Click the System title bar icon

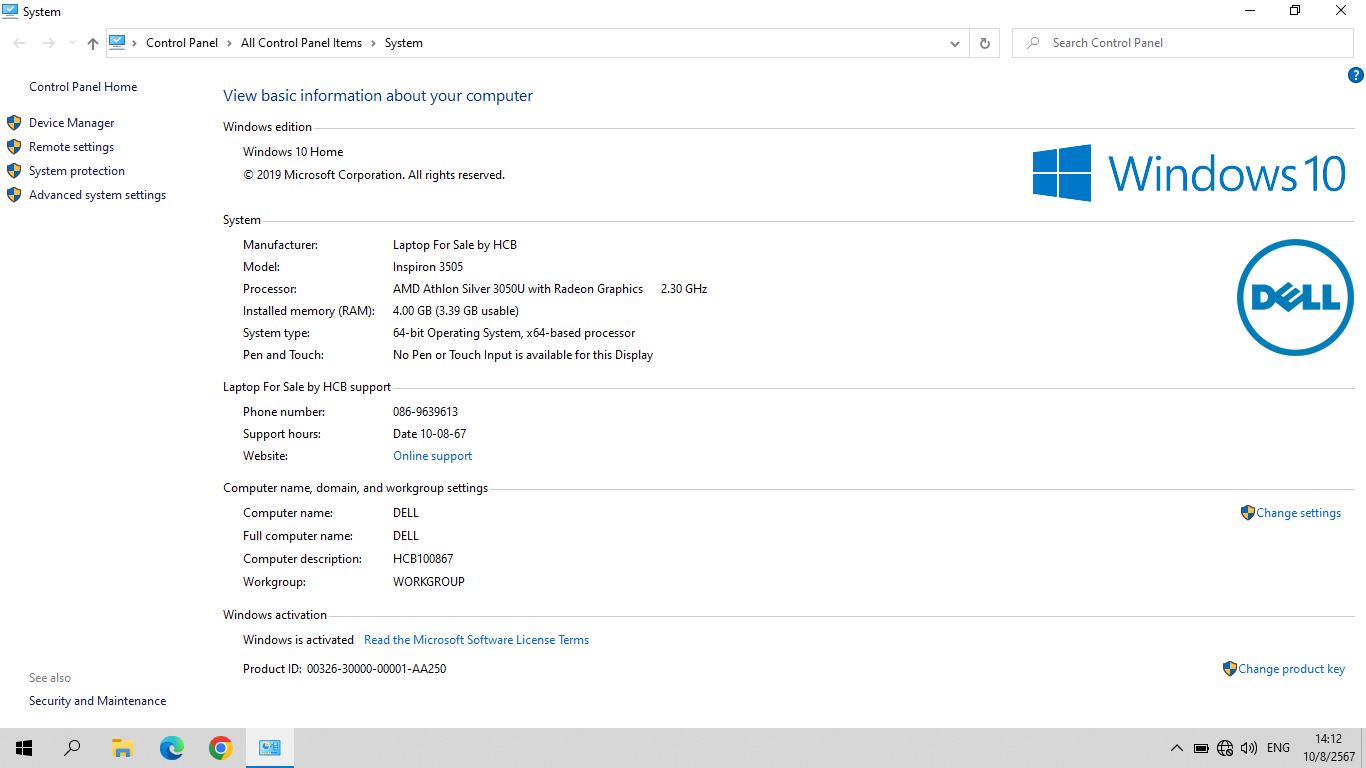coord(11,11)
